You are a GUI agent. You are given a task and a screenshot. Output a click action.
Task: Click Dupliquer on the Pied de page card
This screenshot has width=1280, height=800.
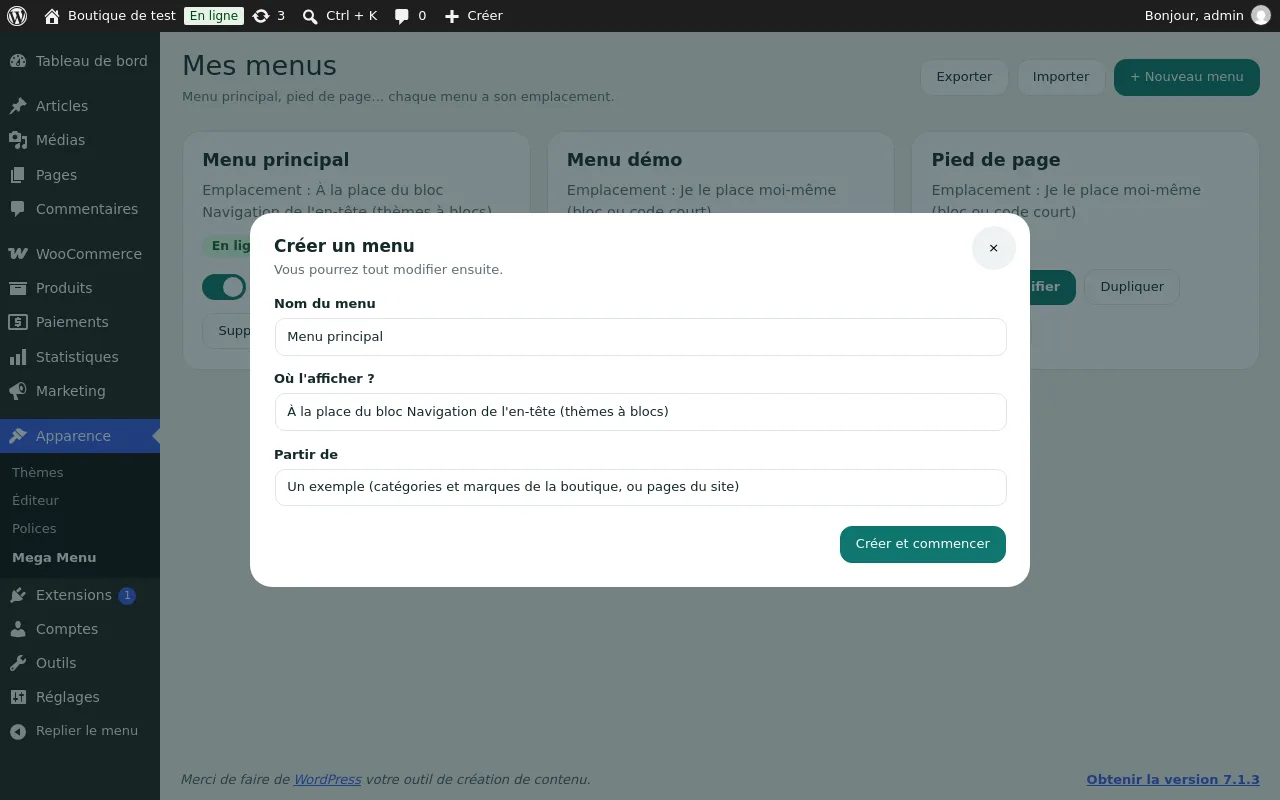(1132, 287)
